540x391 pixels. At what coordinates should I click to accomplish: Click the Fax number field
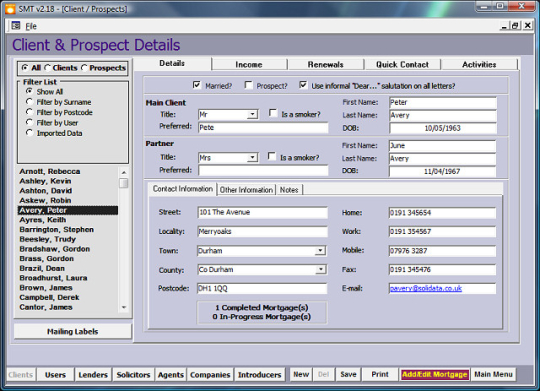click(442, 269)
